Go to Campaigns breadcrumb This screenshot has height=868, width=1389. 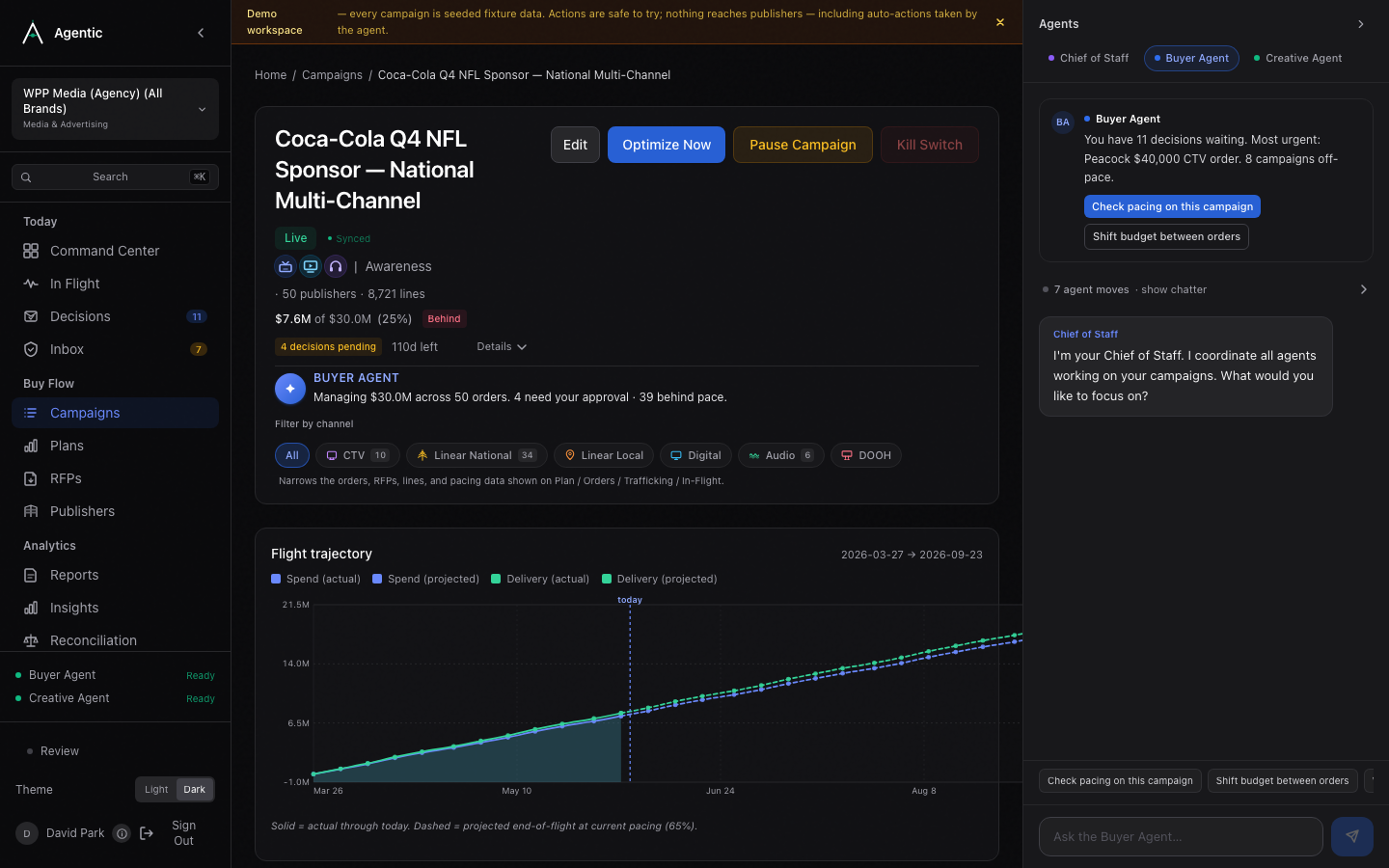pyautogui.click(x=332, y=75)
